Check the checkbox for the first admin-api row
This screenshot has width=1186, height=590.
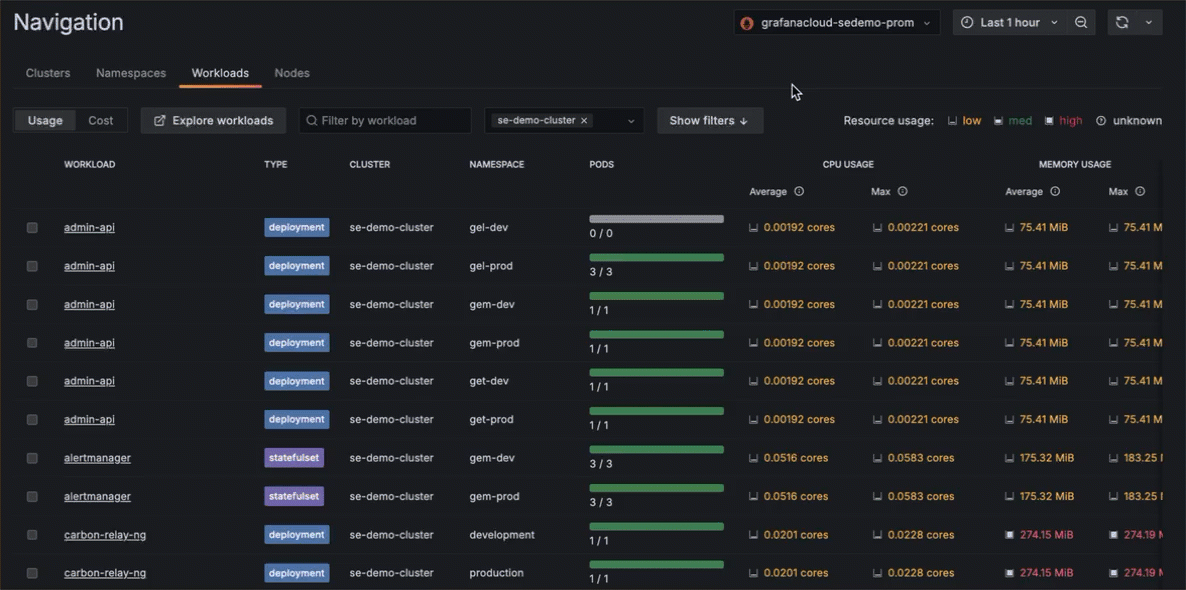[31, 227]
